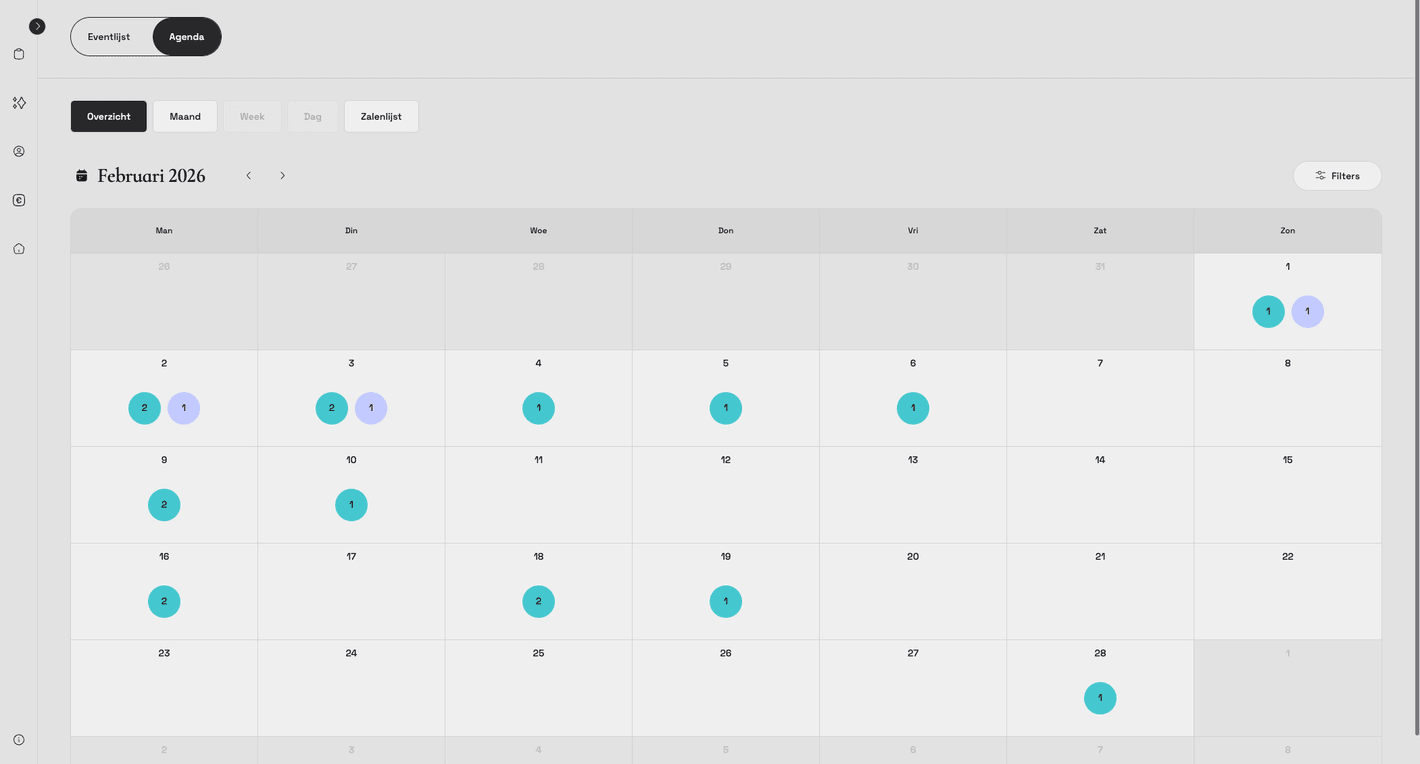The image size is (1420, 764).
Task: Open the event badge on 9 February
Action: point(164,505)
